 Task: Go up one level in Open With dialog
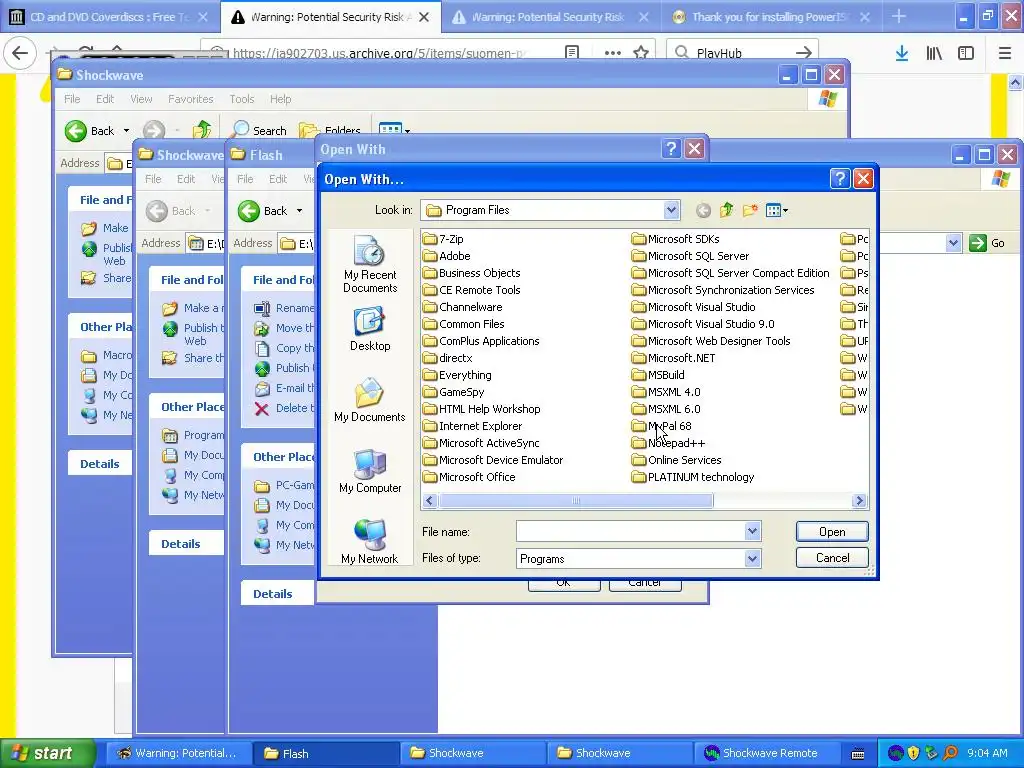pos(726,210)
